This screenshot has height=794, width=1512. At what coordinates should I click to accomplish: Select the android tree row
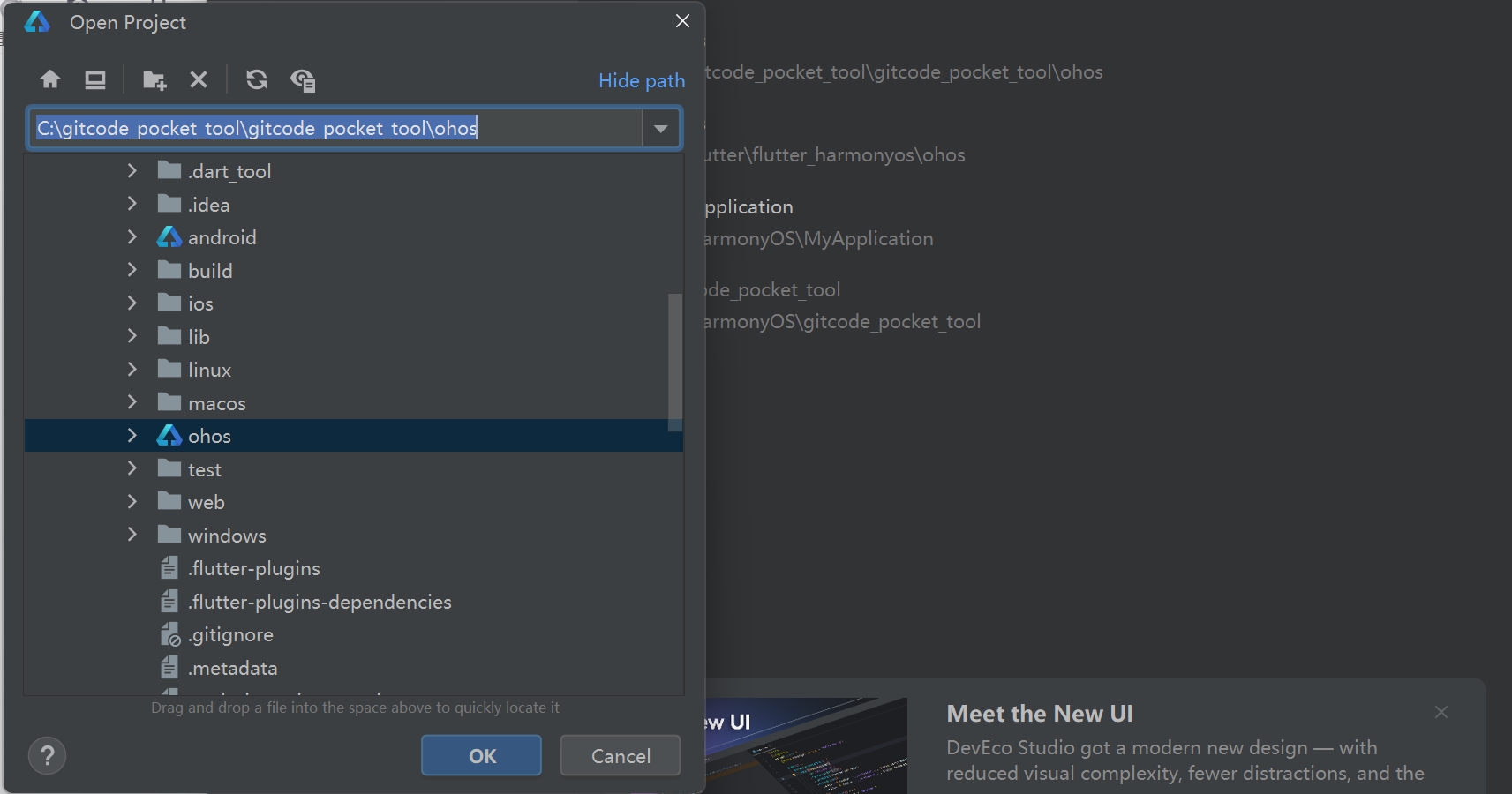click(354, 237)
